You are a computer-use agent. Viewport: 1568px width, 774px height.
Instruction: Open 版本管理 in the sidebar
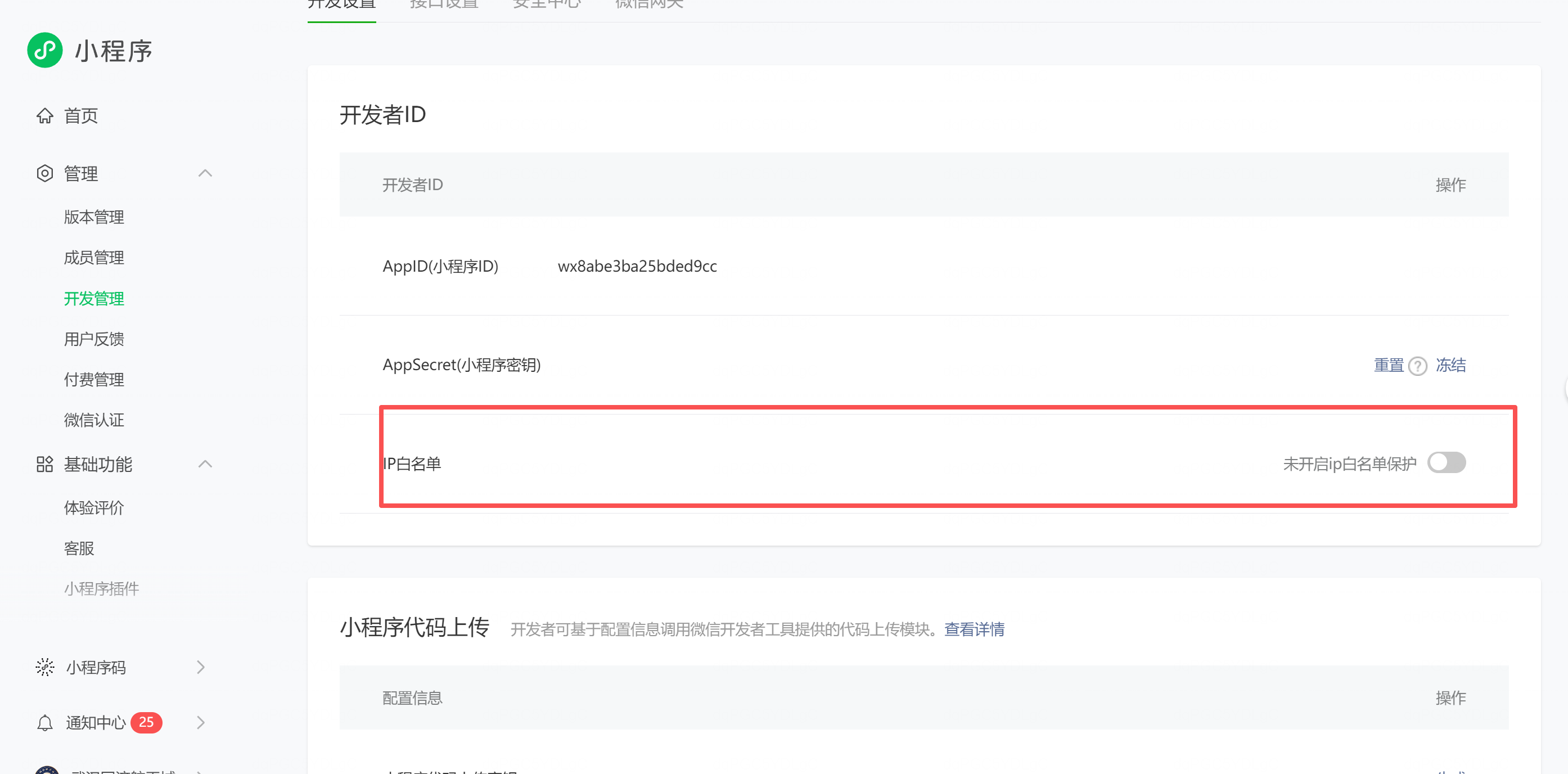click(94, 217)
